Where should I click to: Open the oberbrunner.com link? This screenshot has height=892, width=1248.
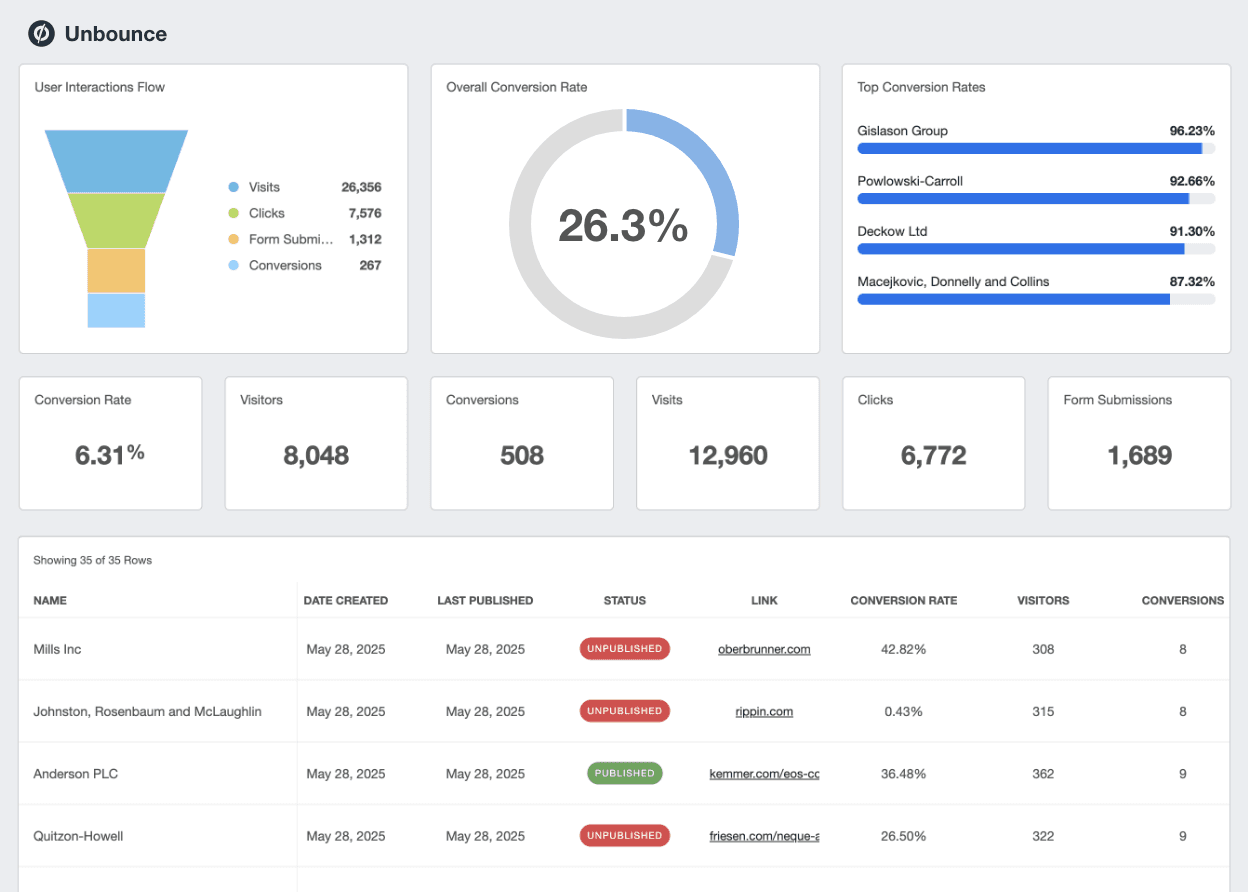click(x=764, y=648)
